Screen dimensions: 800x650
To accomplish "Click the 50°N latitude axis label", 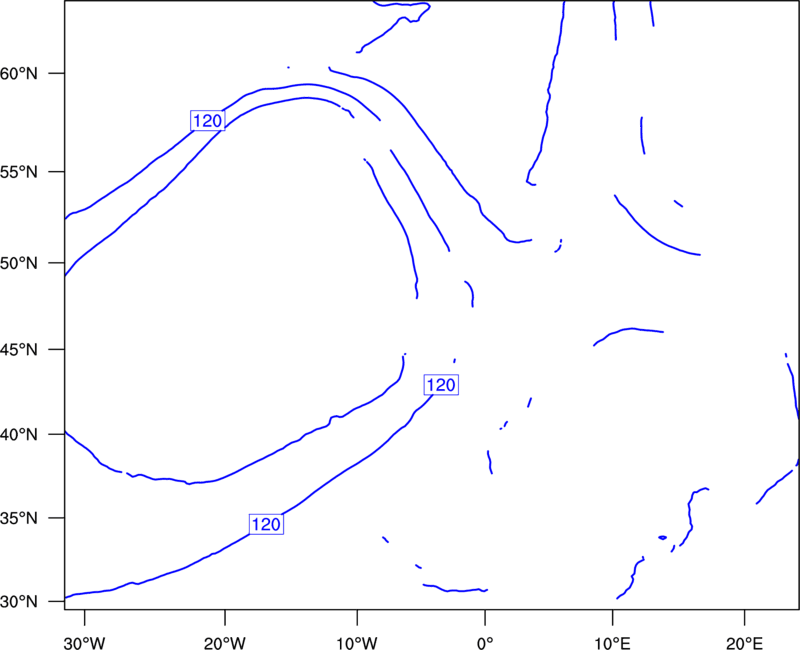I will [19, 263].
